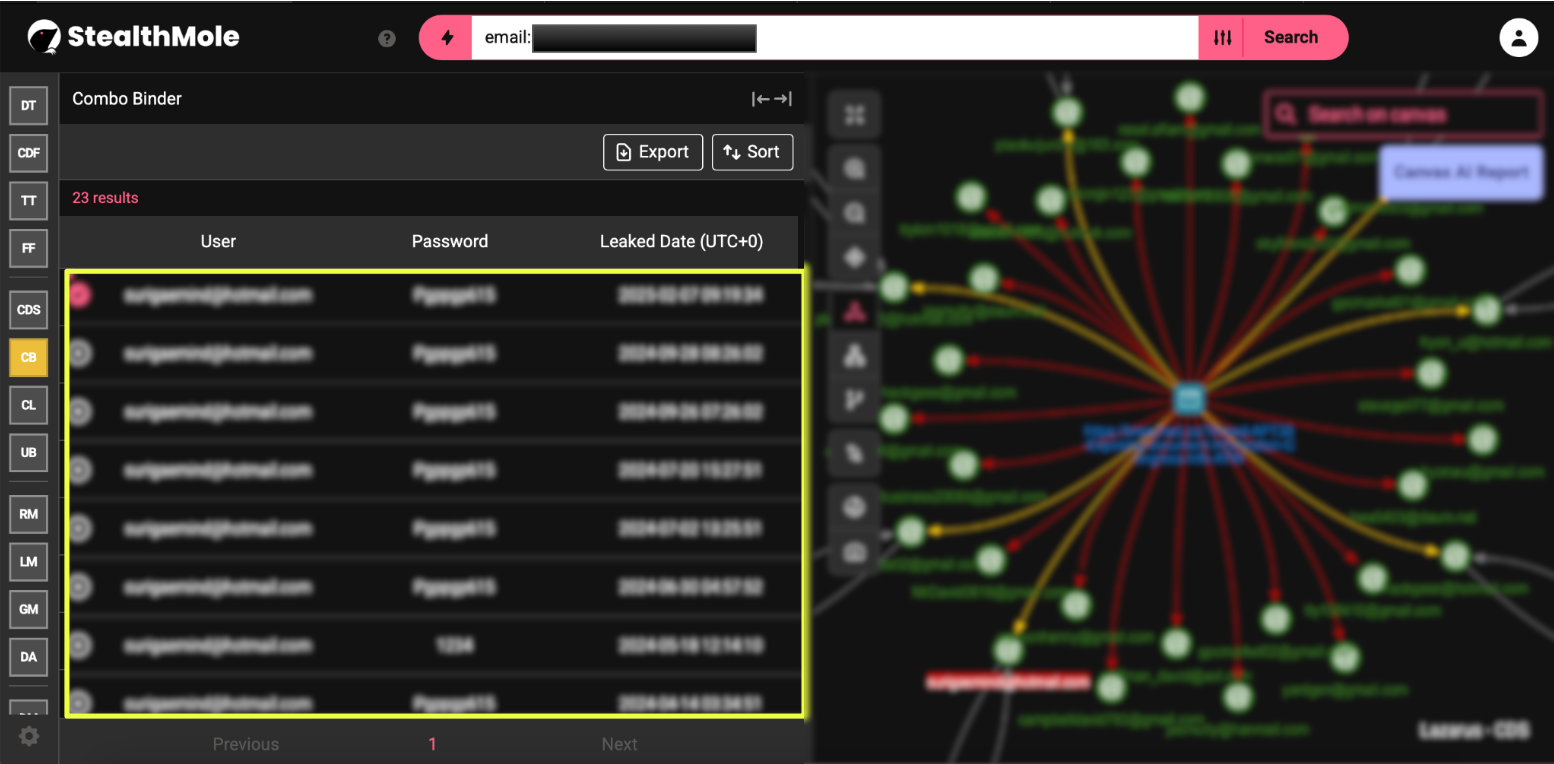Click the help question mark icon
Image resolution: width=1554 pixels, height=764 pixels.
[x=387, y=39]
